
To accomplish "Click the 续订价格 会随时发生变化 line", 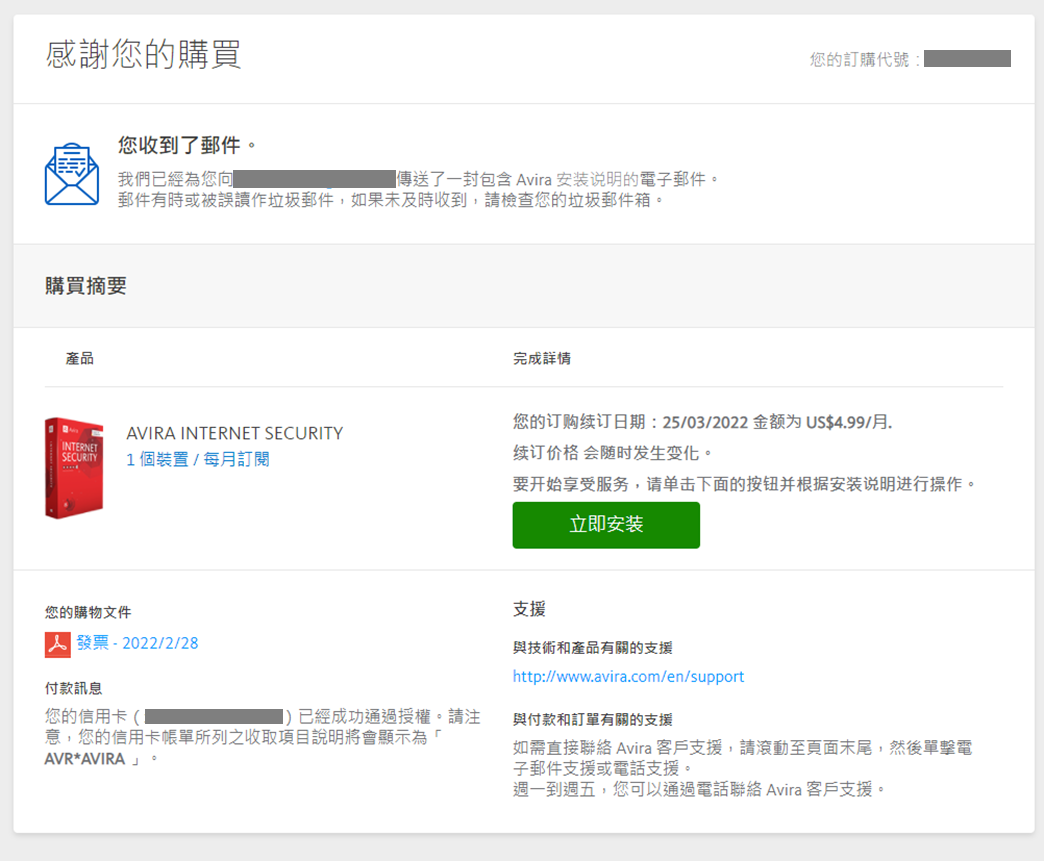I will (612, 453).
